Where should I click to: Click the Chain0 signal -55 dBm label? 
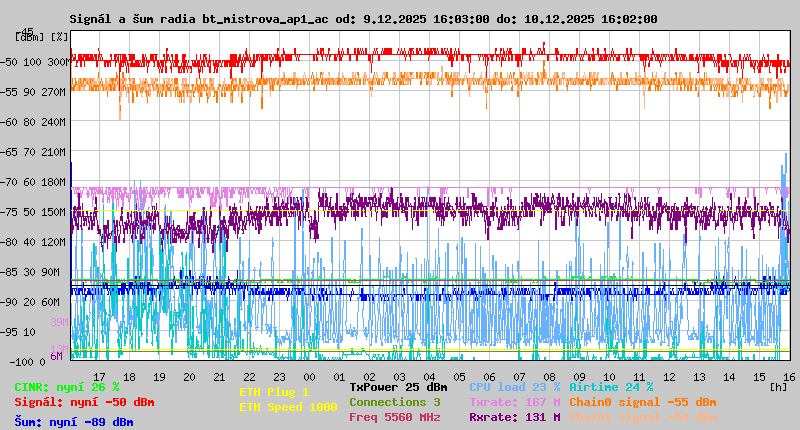(642, 402)
